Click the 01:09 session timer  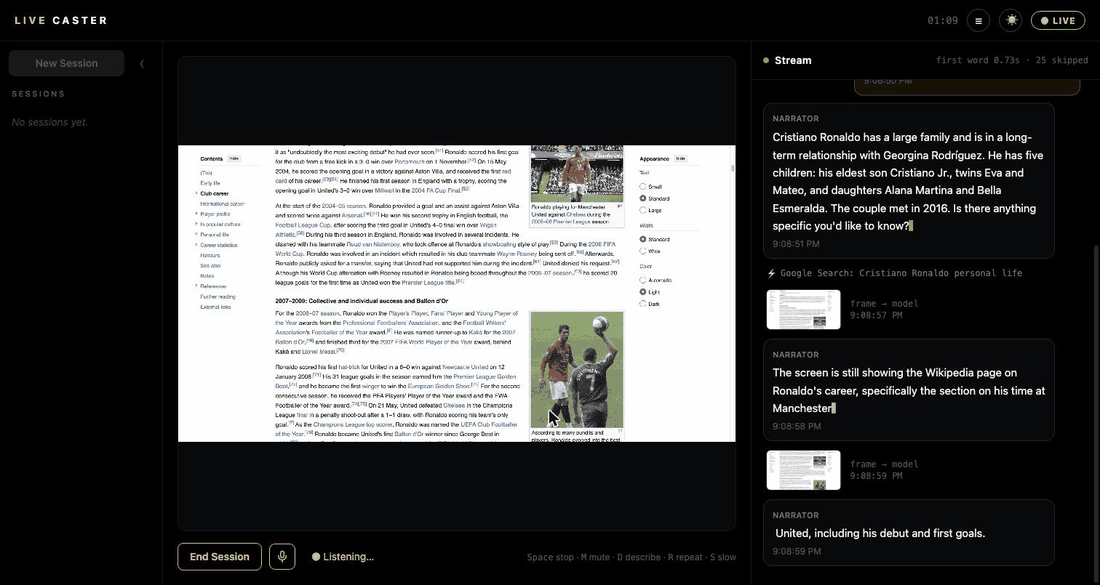[x=942, y=20]
